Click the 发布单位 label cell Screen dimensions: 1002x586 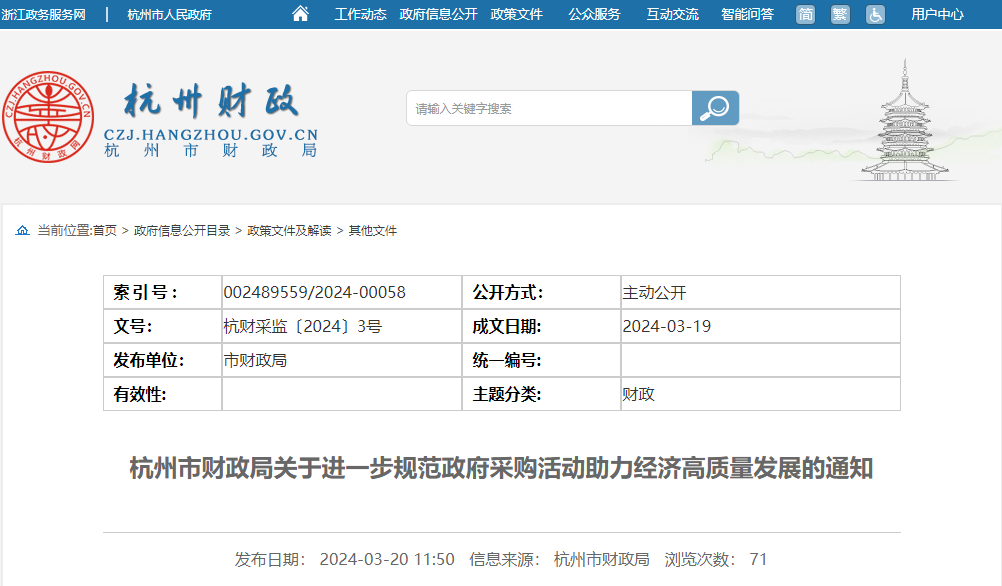(x=162, y=360)
